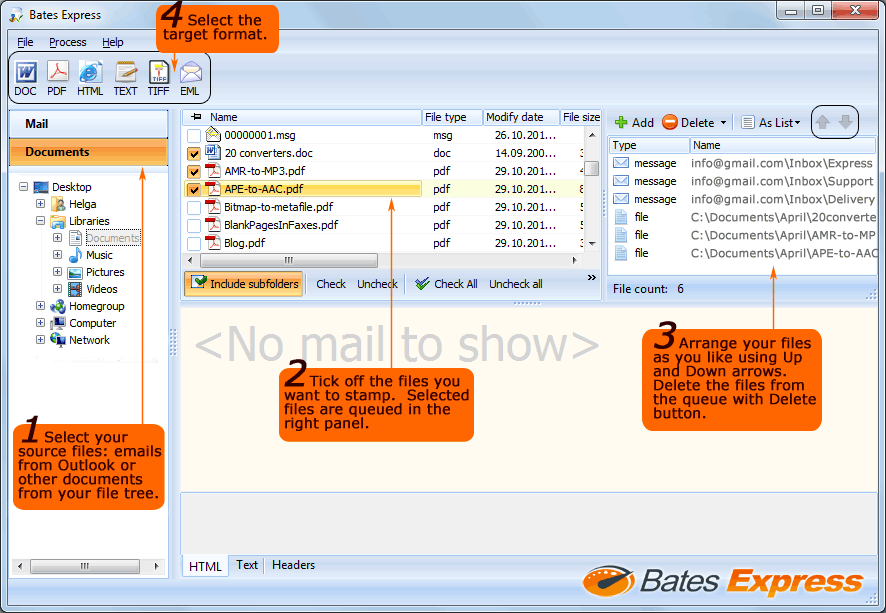The height and width of the screenshot is (613, 886).
Task: Click Check All button
Action: click(446, 284)
